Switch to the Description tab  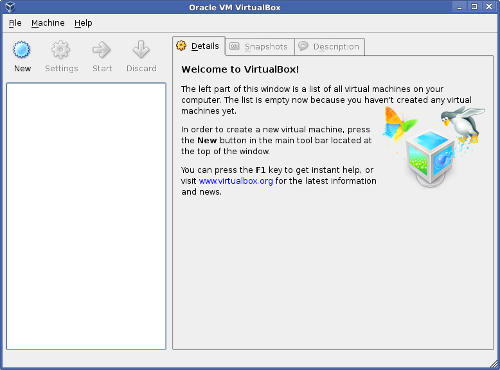pos(330,47)
